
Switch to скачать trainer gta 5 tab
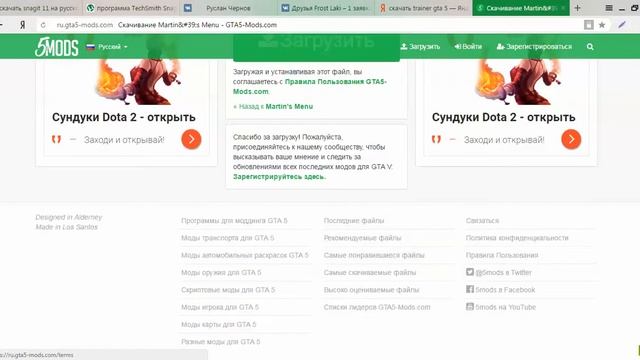pos(423,8)
